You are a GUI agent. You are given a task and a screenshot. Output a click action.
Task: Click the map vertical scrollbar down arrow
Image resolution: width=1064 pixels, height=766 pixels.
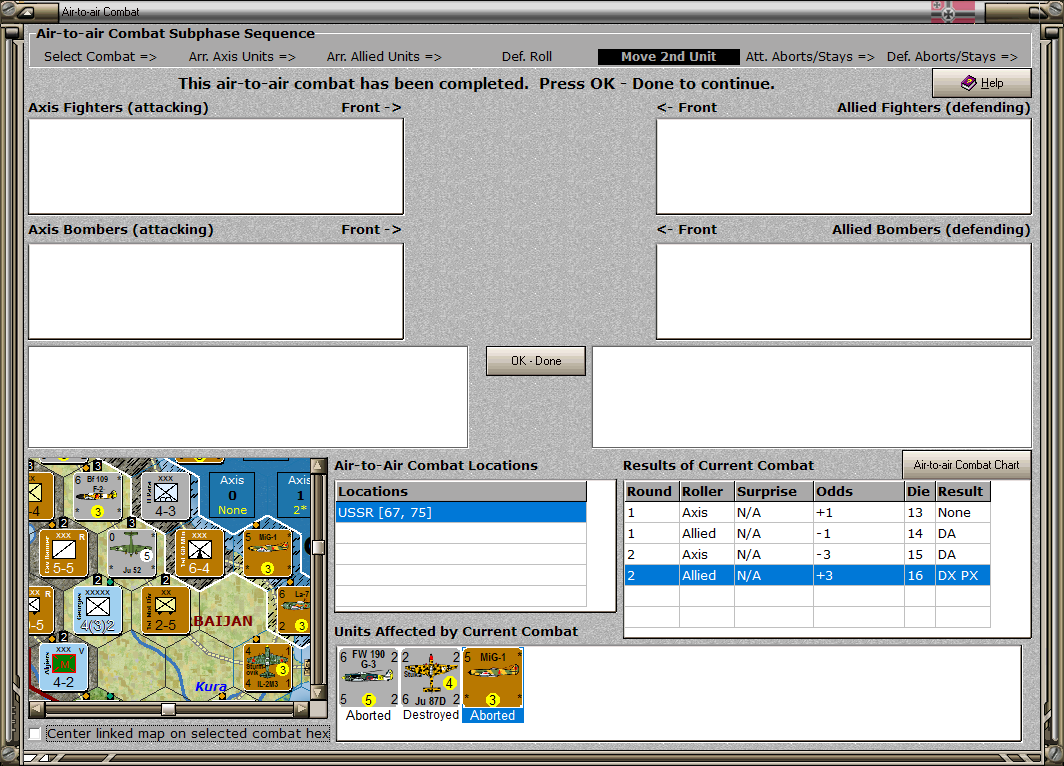(x=318, y=693)
